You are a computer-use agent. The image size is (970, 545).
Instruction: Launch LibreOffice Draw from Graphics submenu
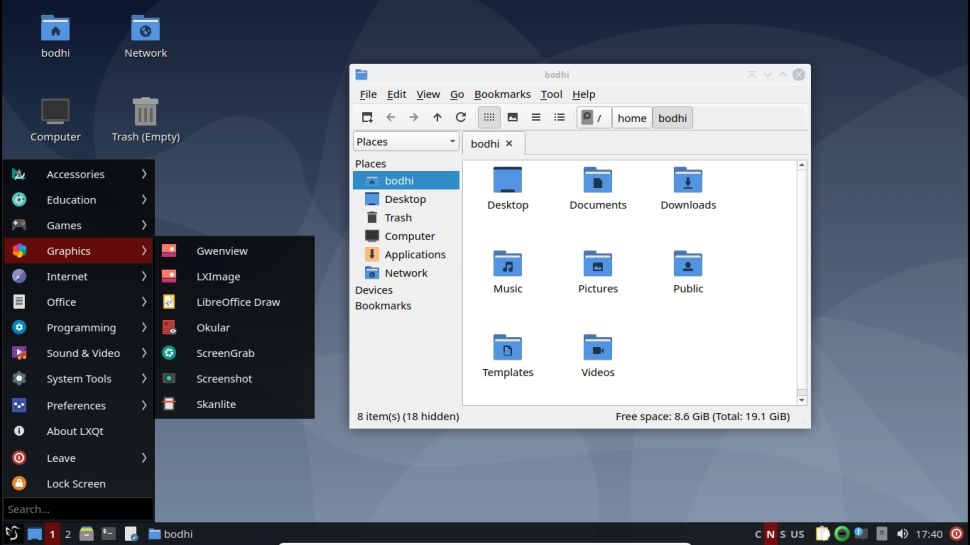tap(234, 302)
